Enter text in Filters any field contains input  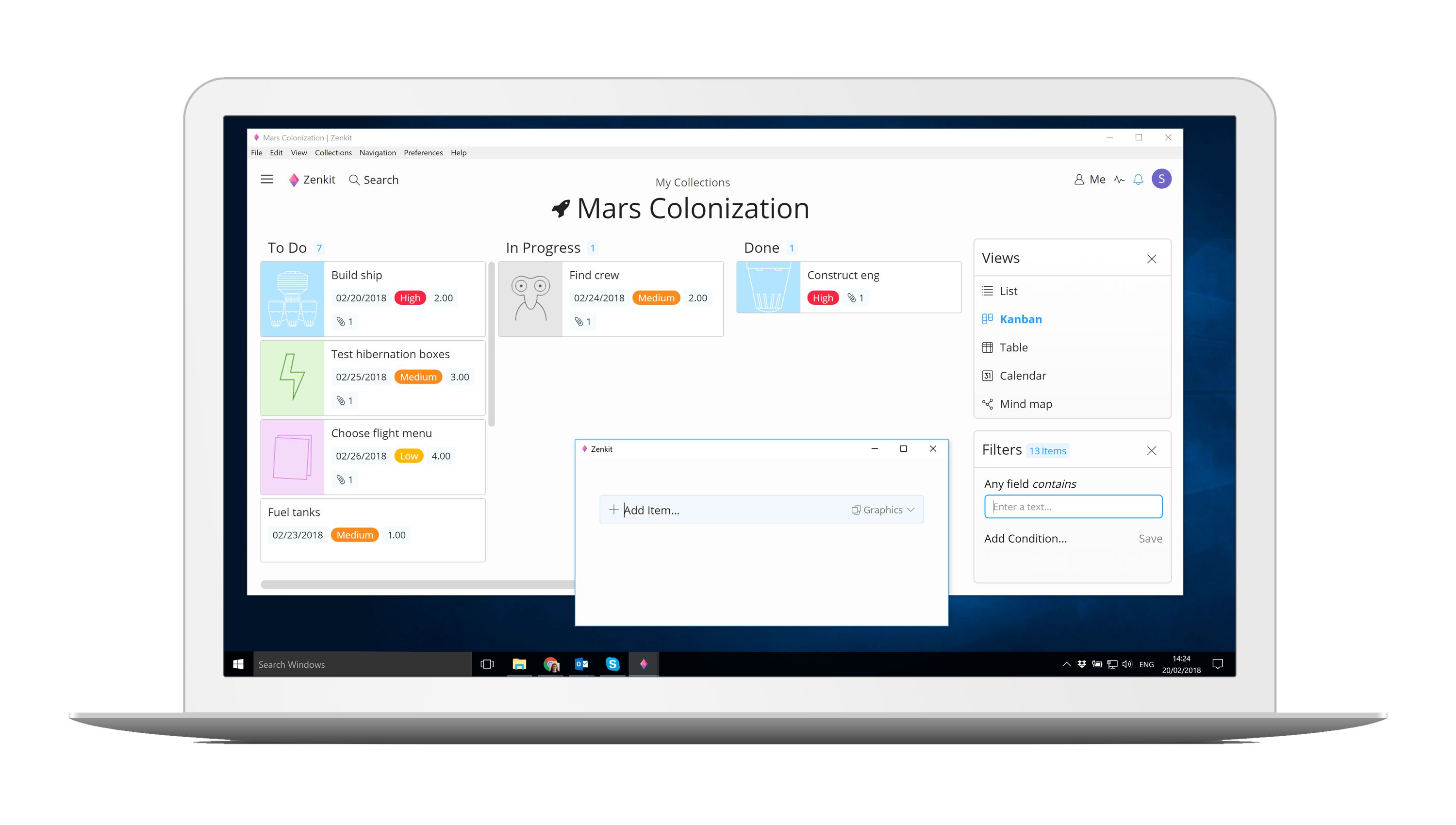(x=1071, y=506)
